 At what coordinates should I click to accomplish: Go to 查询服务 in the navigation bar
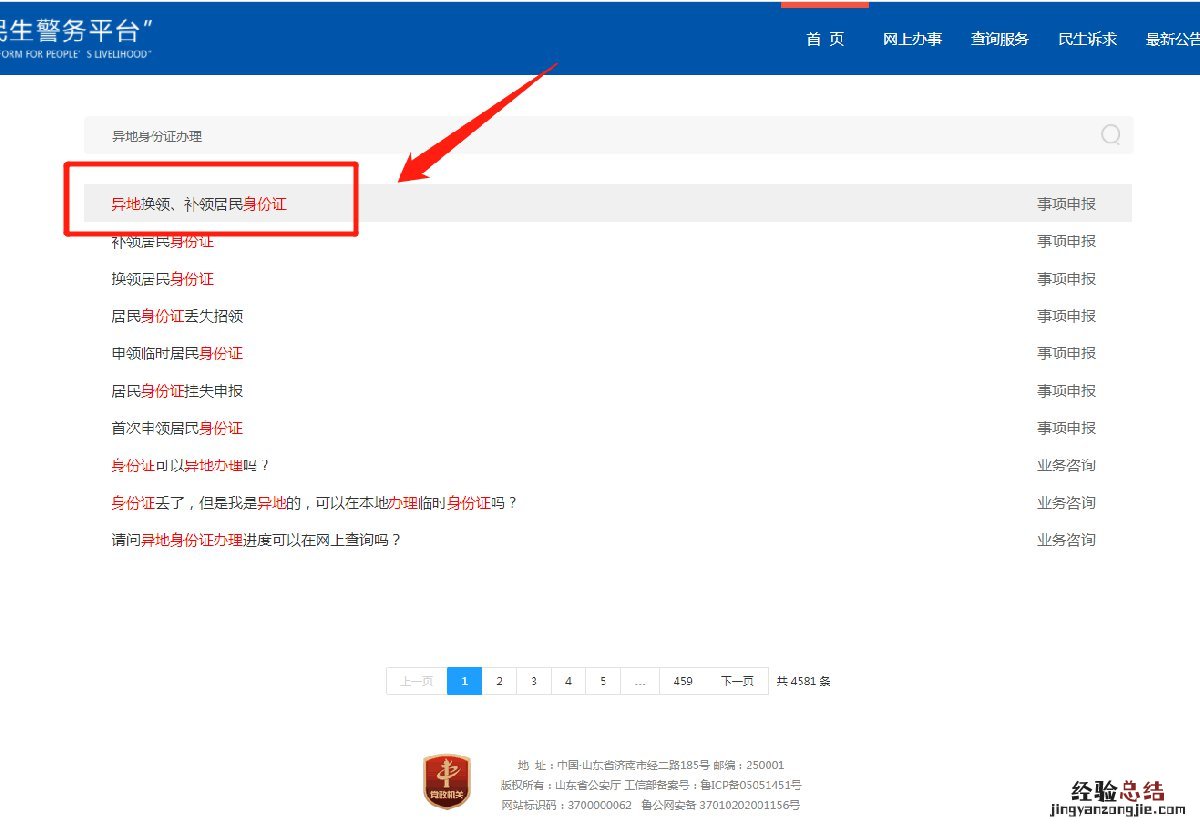coord(999,39)
